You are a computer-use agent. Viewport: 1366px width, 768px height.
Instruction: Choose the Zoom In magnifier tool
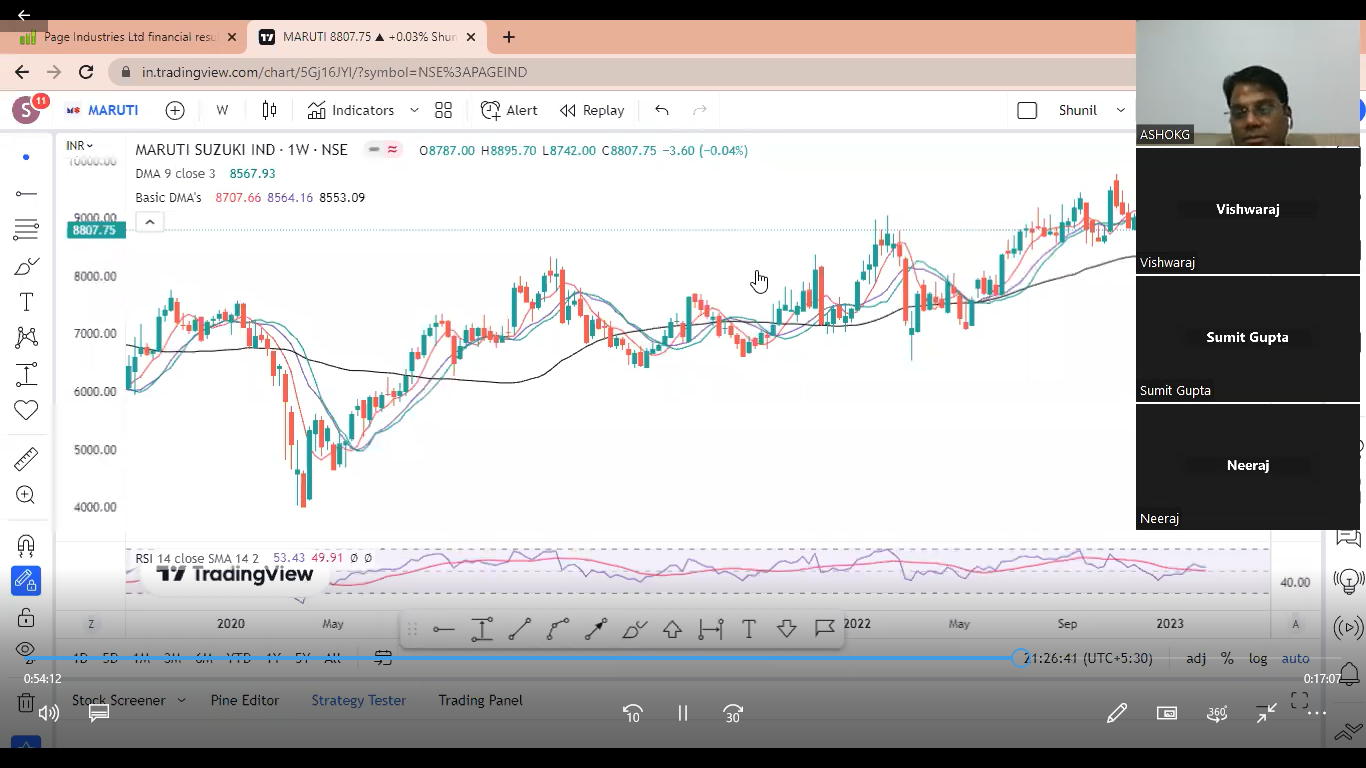point(26,495)
